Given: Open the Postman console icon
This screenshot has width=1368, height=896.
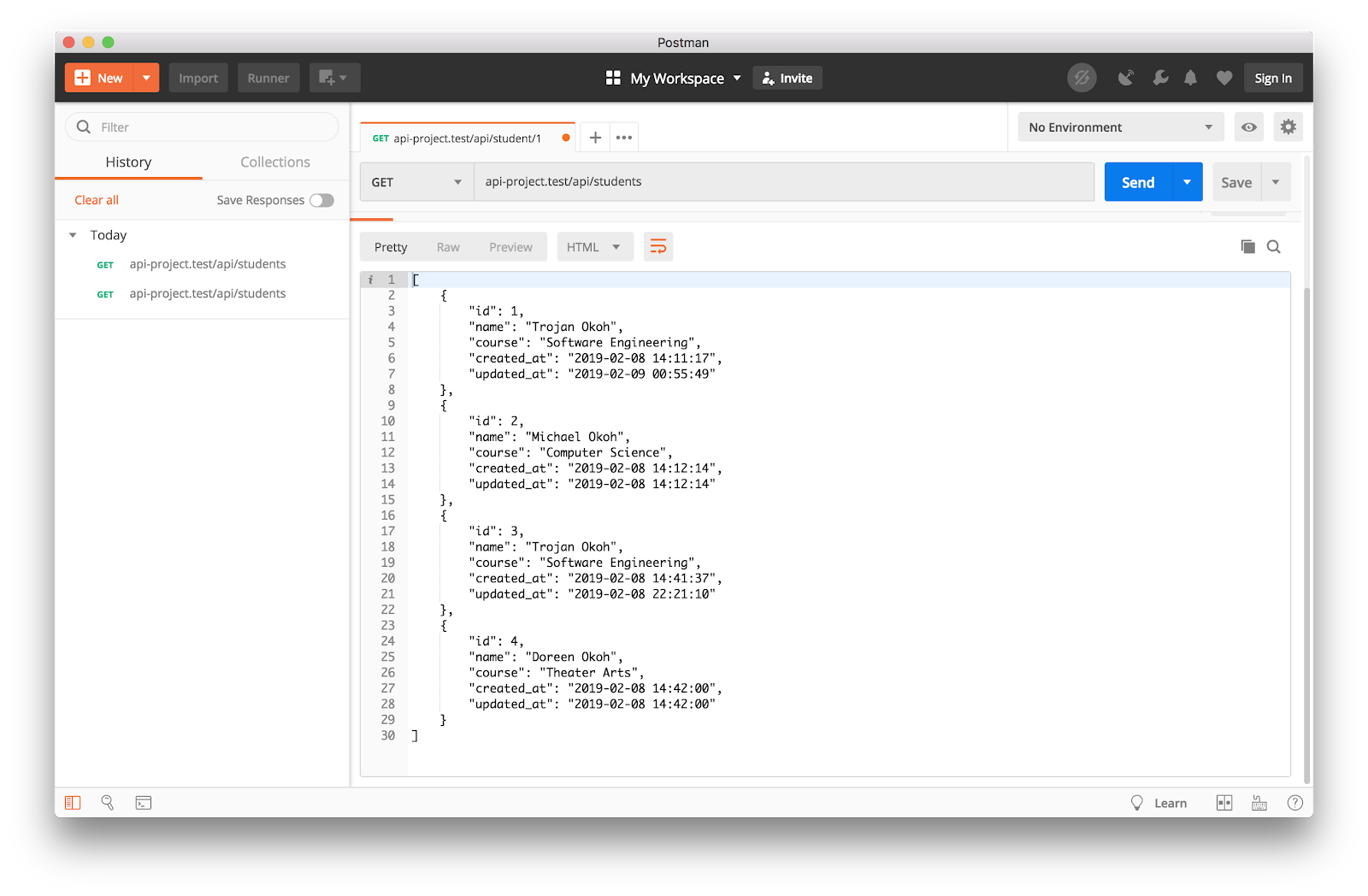Looking at the screenshot, I should tap(144, 803).
